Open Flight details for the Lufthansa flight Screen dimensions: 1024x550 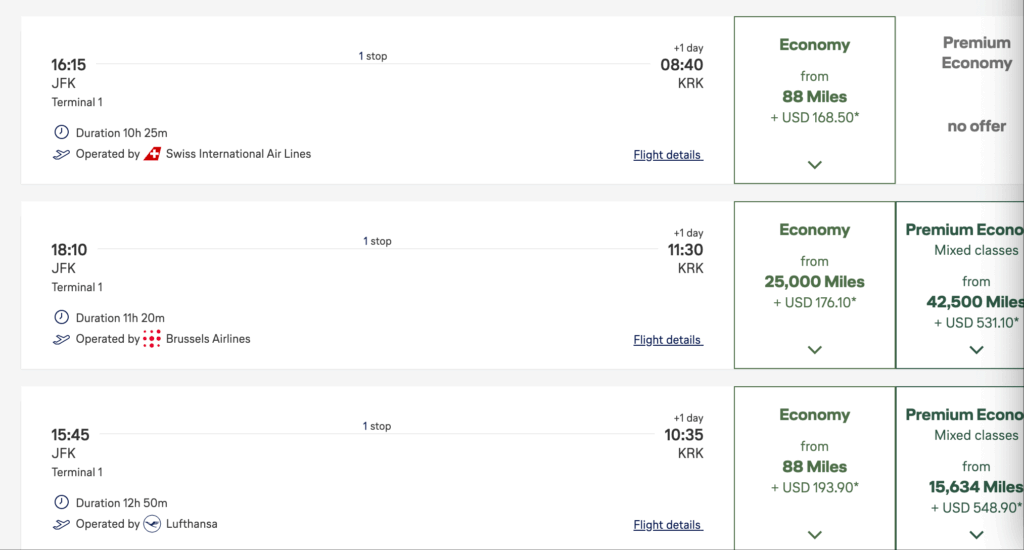(x=668, y=525)
